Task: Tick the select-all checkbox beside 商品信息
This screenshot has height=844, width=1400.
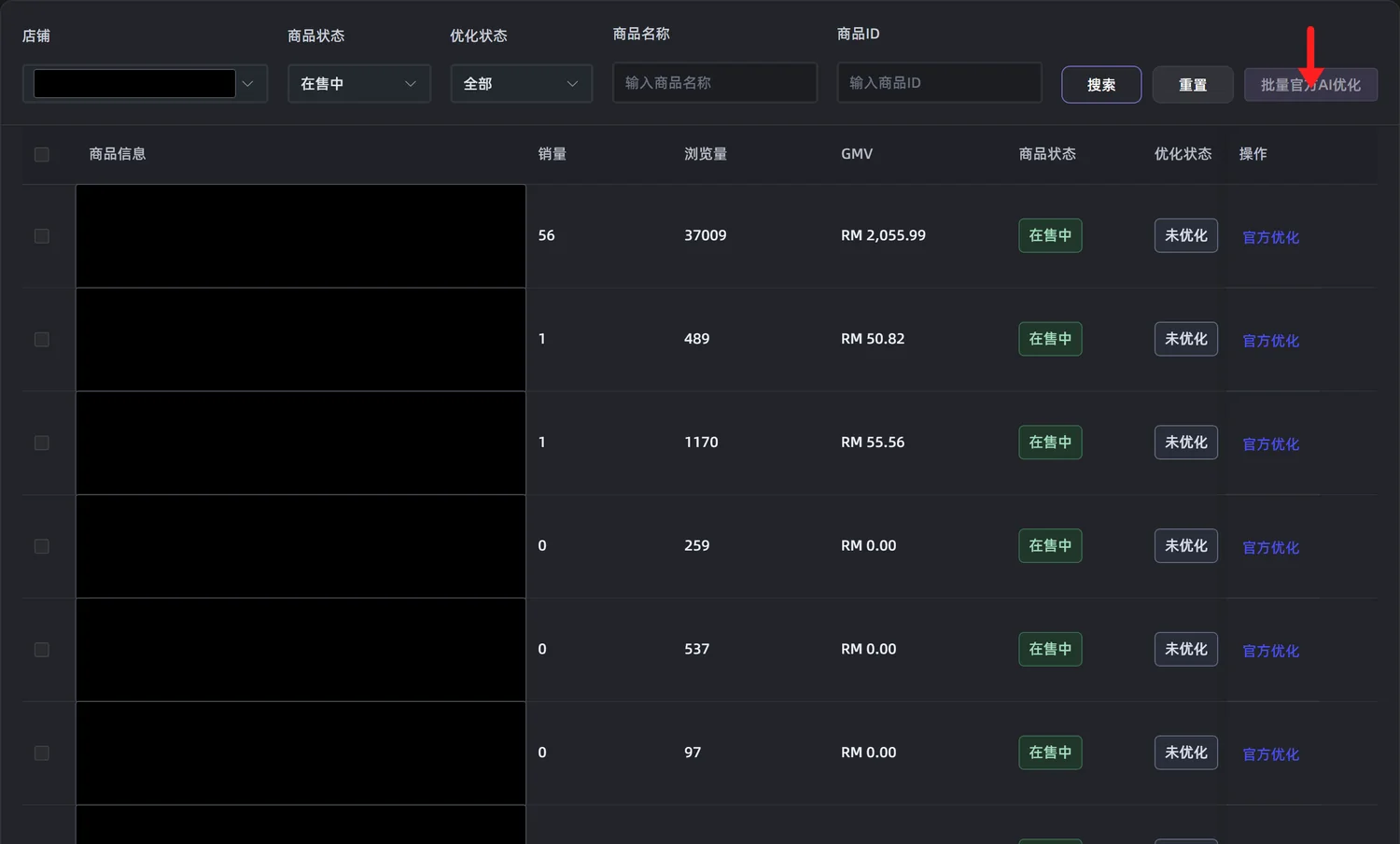Action: coord(42,154)
